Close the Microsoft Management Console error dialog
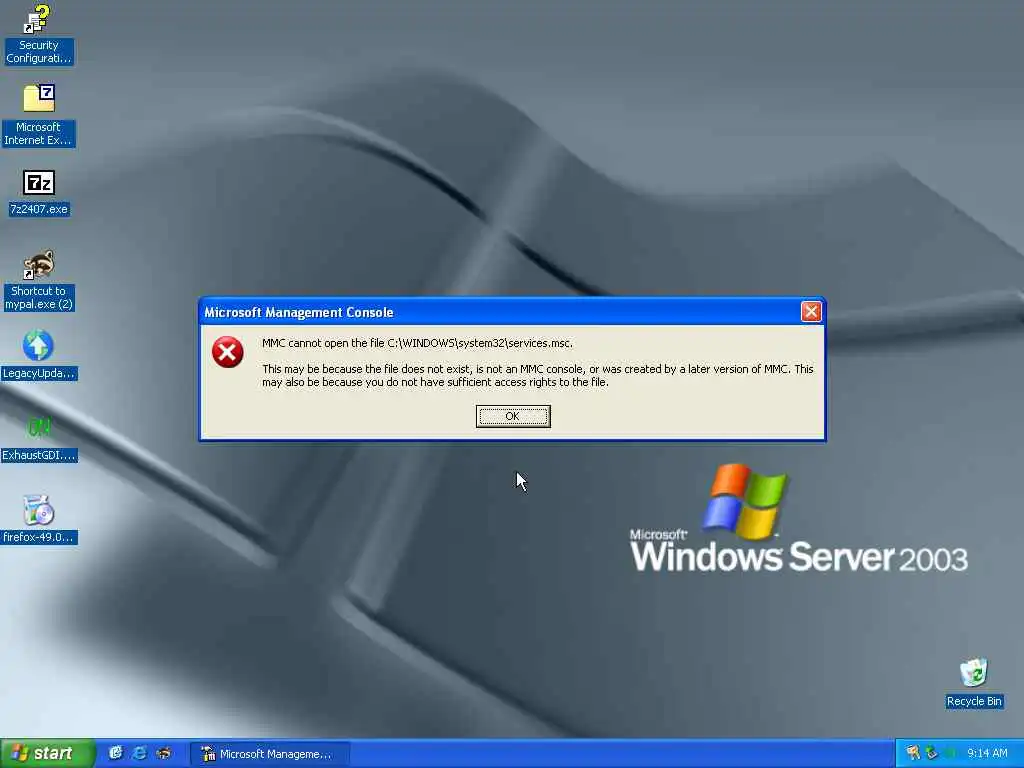The image size is (1024, 768). tap(810, 312)
